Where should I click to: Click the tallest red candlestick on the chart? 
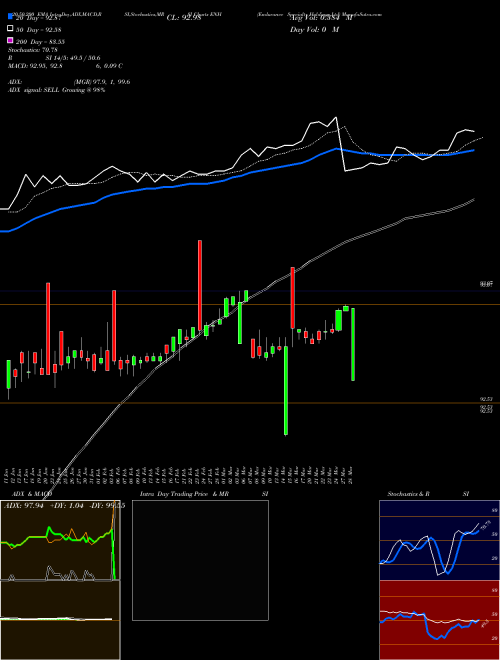[x=200, y=285]
